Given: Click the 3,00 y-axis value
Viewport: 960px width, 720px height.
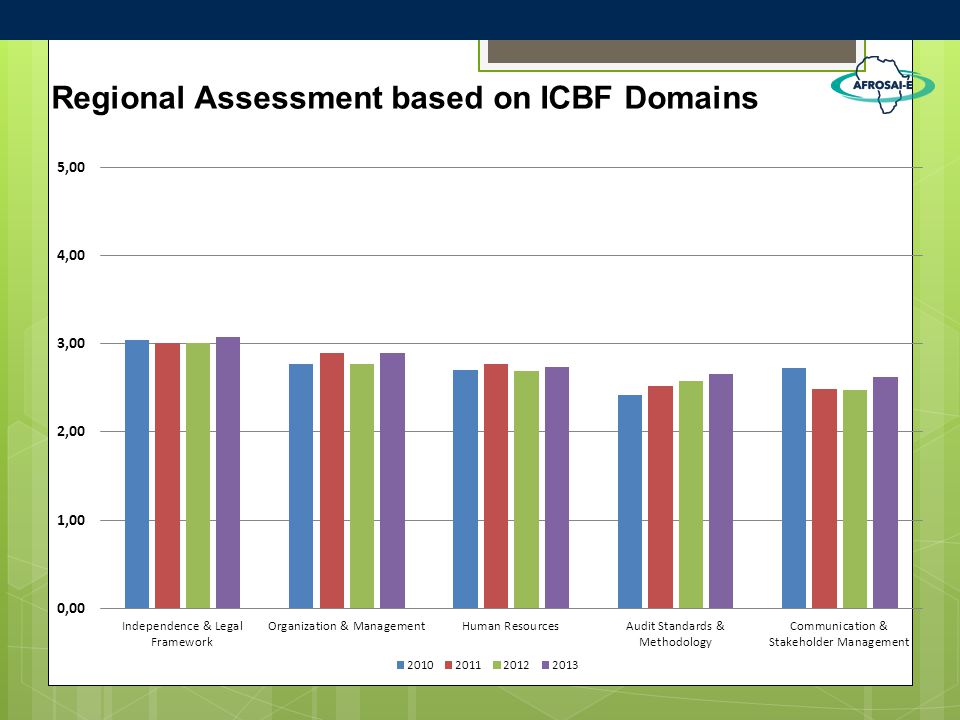Looking at the screenshot, I should pyautogui.click(x=71, y=343).
